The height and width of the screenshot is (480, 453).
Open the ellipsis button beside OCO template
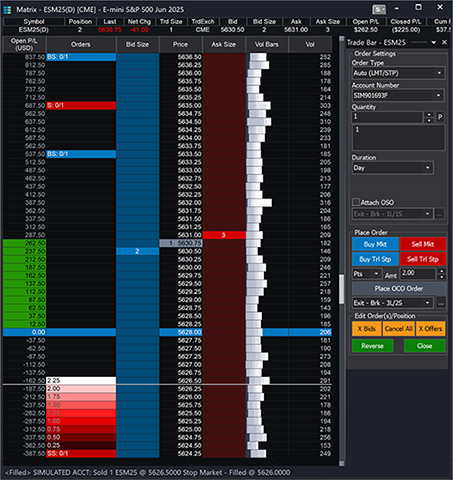(441, 303)
